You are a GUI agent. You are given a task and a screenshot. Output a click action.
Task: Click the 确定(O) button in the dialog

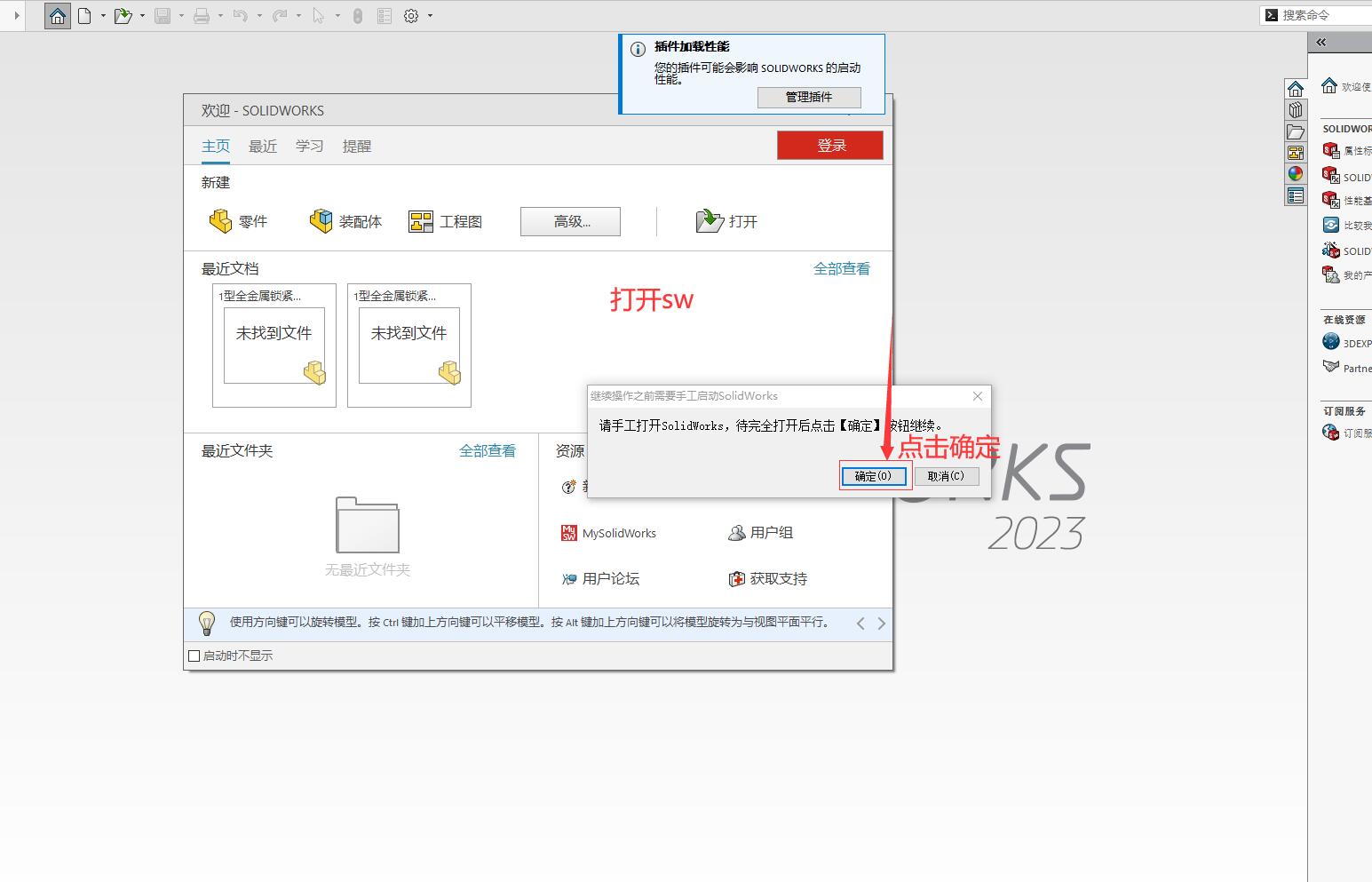pos(873,476)
